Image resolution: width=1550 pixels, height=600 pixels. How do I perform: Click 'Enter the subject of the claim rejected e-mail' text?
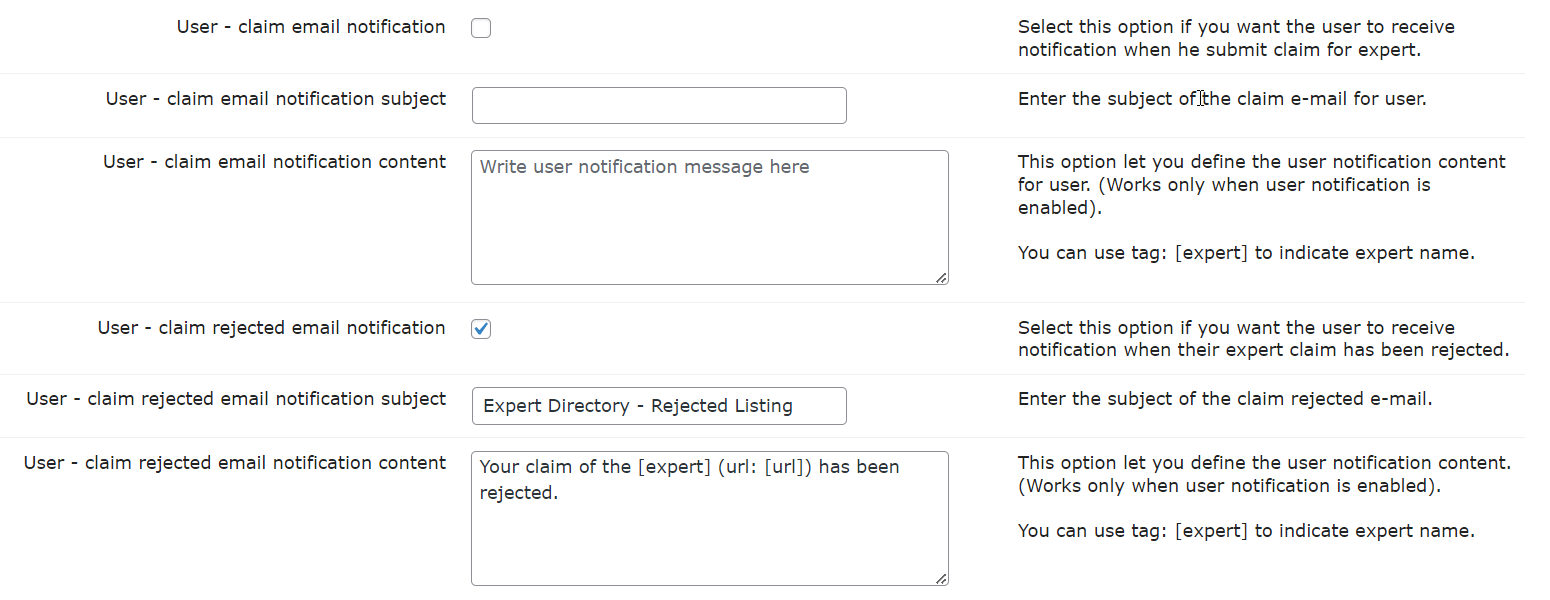coord(1225,399)
